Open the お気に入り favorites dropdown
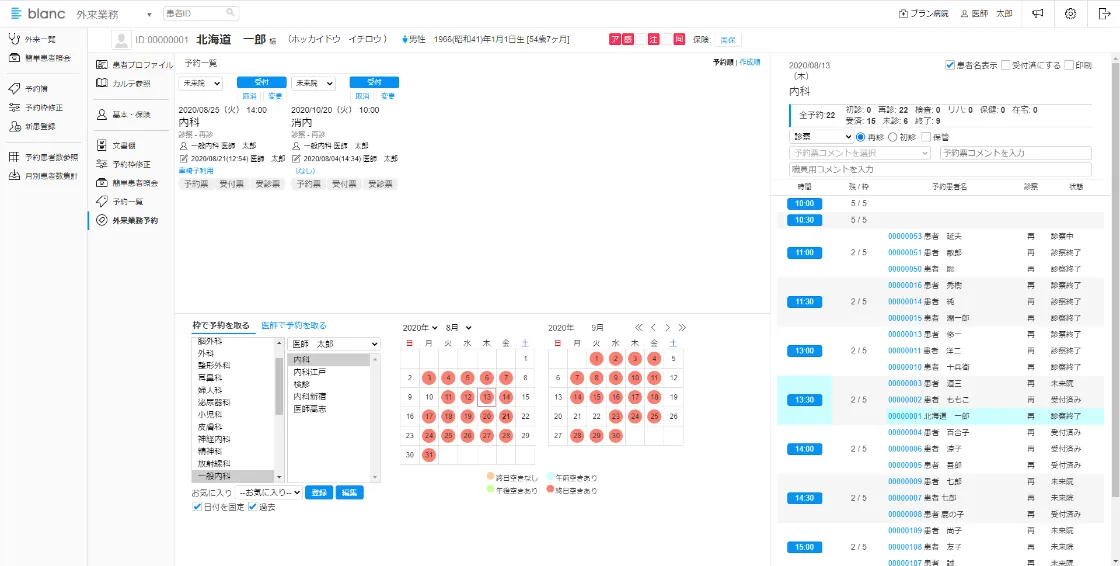The image size is (1120, 566). (x=268, y=492)
